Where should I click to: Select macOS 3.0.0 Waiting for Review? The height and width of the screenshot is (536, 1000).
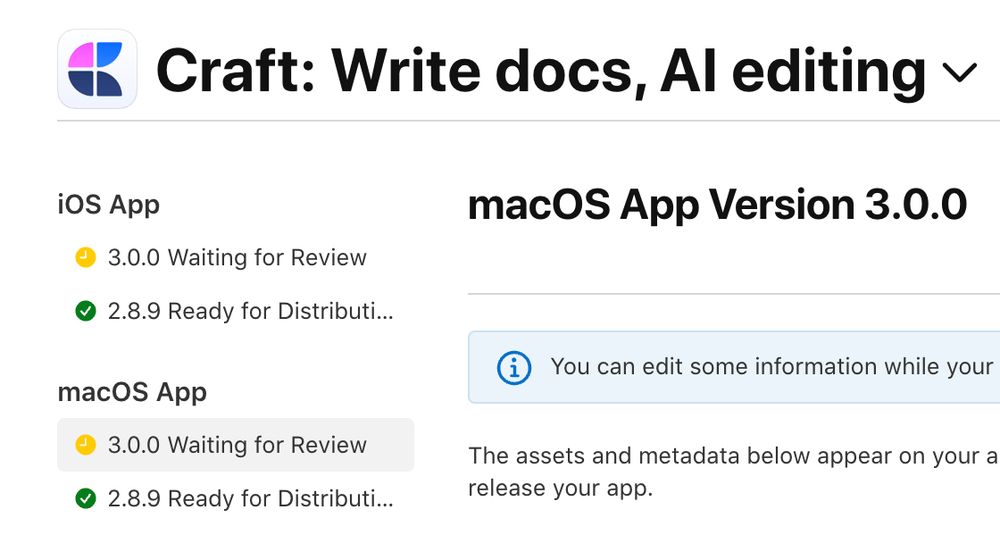coord(235,445)
